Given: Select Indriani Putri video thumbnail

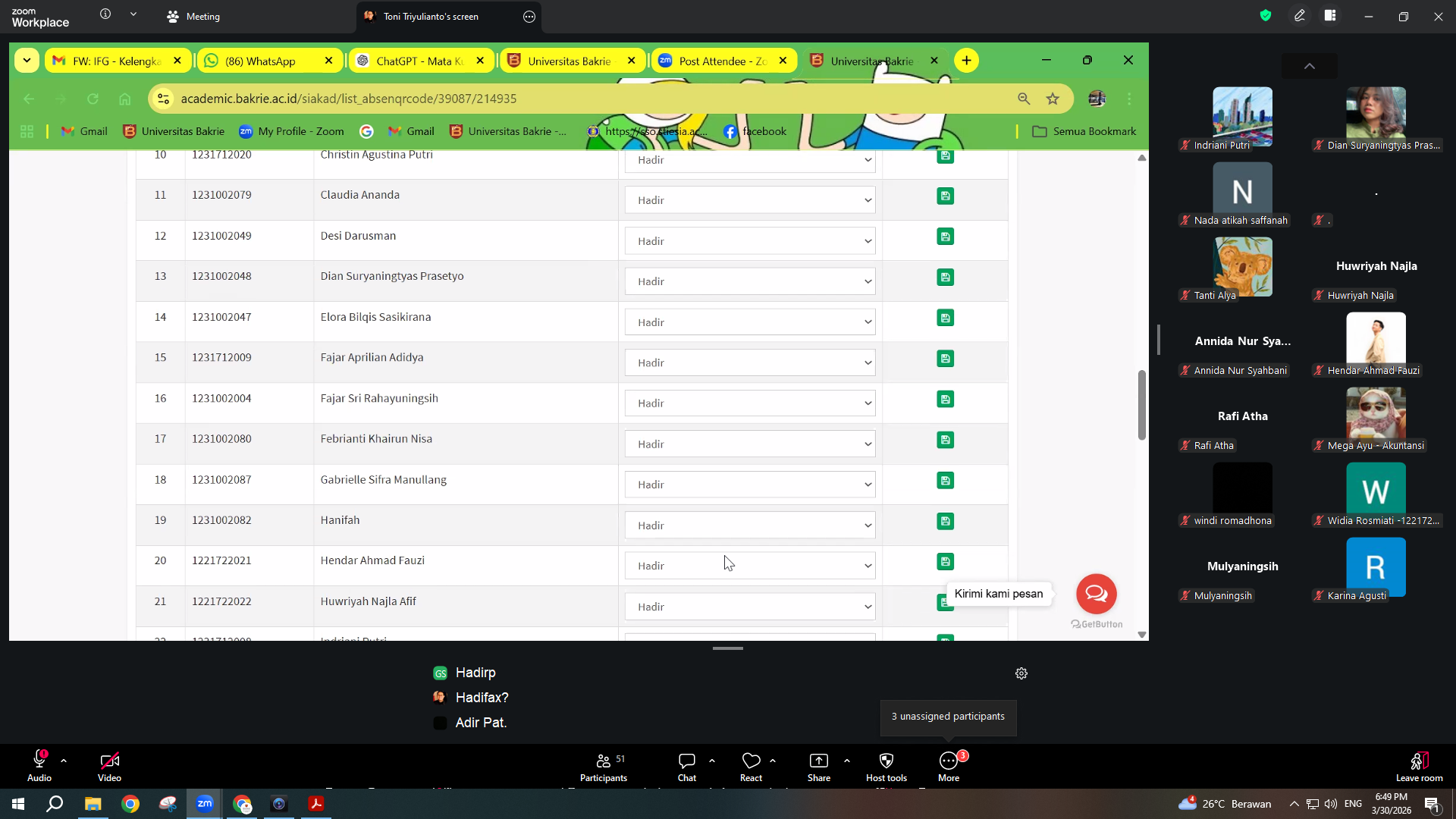Looking at the screenshot, I should (x=1242, y=117).
